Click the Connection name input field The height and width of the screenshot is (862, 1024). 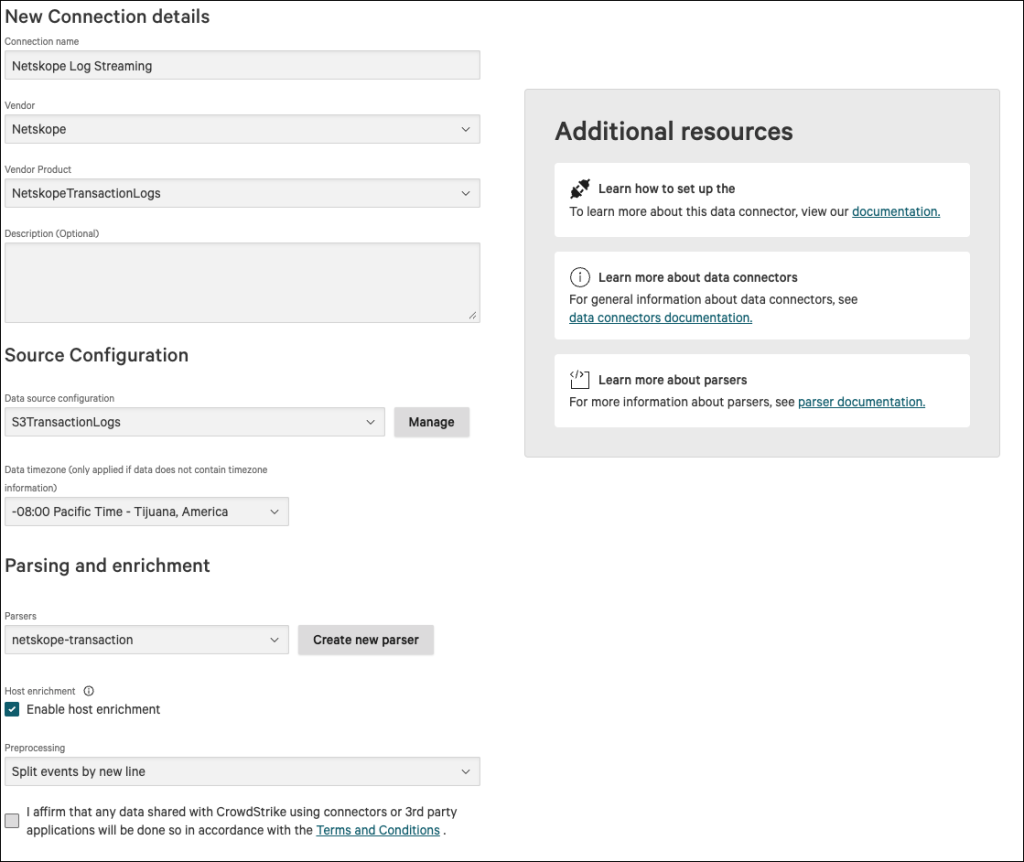coord(242,65)
